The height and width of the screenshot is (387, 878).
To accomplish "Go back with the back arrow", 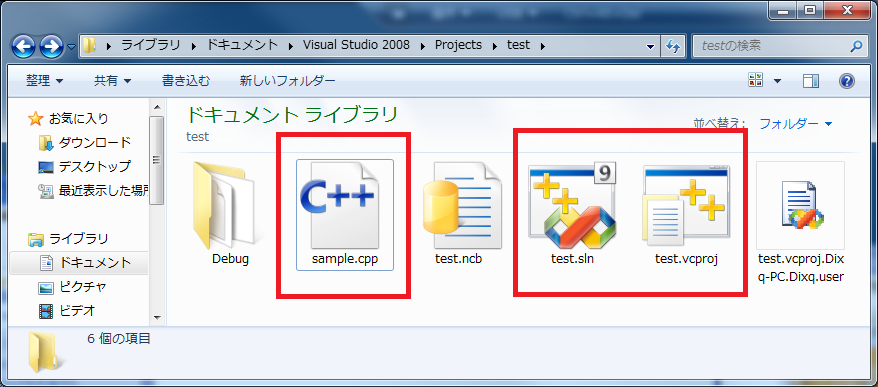I will (x=24, y=46).
